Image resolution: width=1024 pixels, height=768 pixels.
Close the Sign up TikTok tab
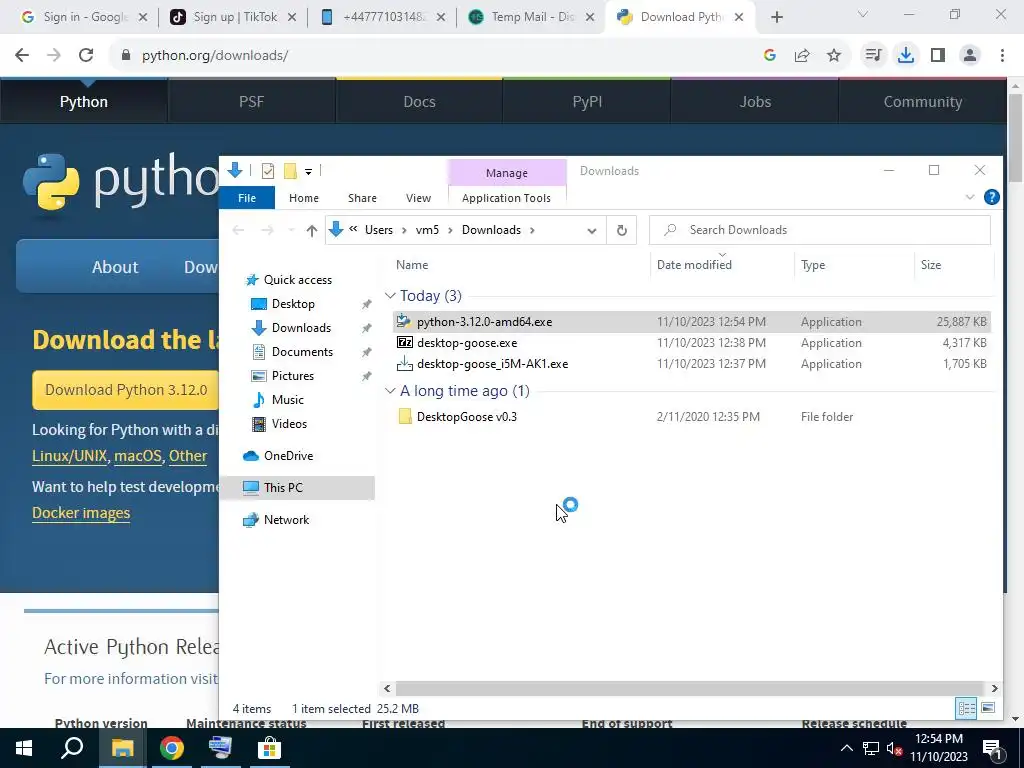click(x=292, y=17)
